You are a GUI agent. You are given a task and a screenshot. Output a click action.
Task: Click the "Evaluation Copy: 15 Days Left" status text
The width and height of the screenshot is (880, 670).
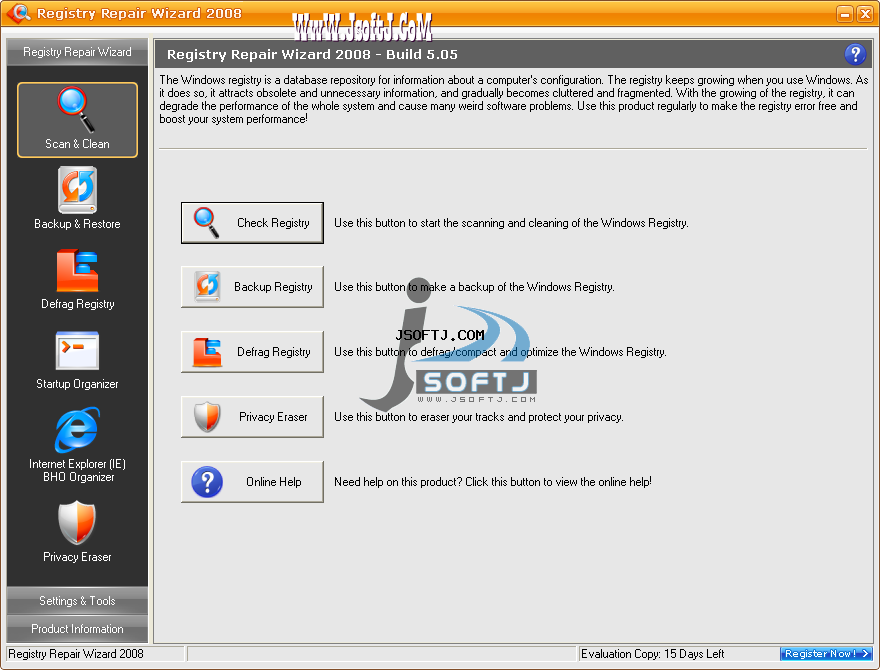(x=652, y=654)
